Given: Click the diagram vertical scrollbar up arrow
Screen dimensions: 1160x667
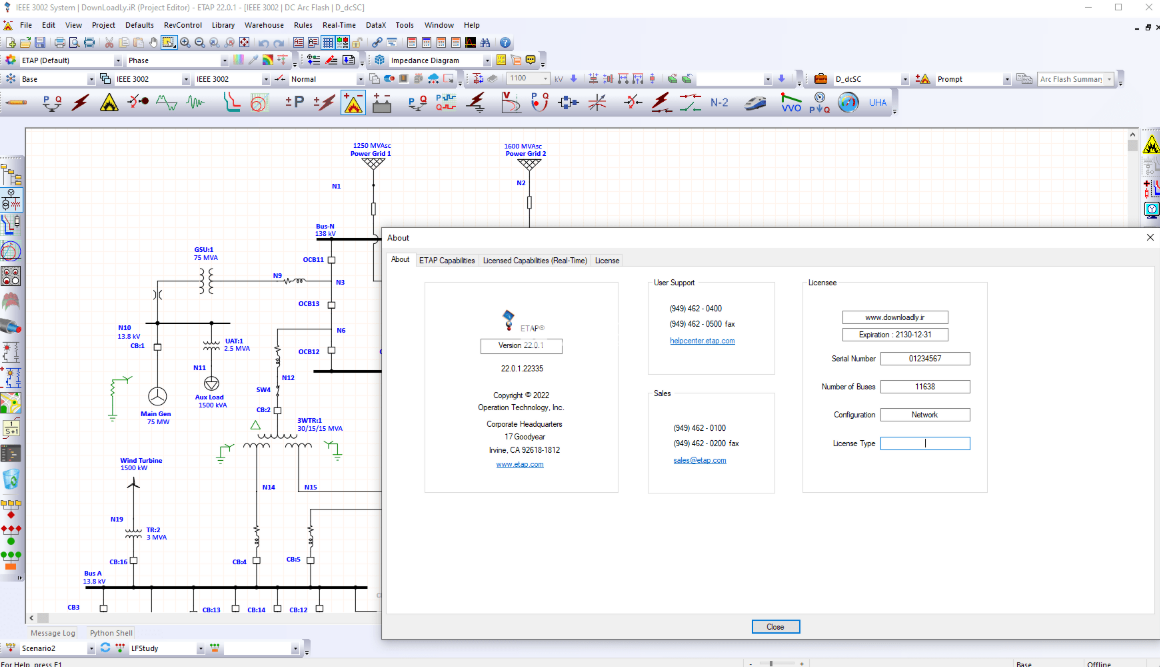Looking at the screenshot, I should (1132, 135).
